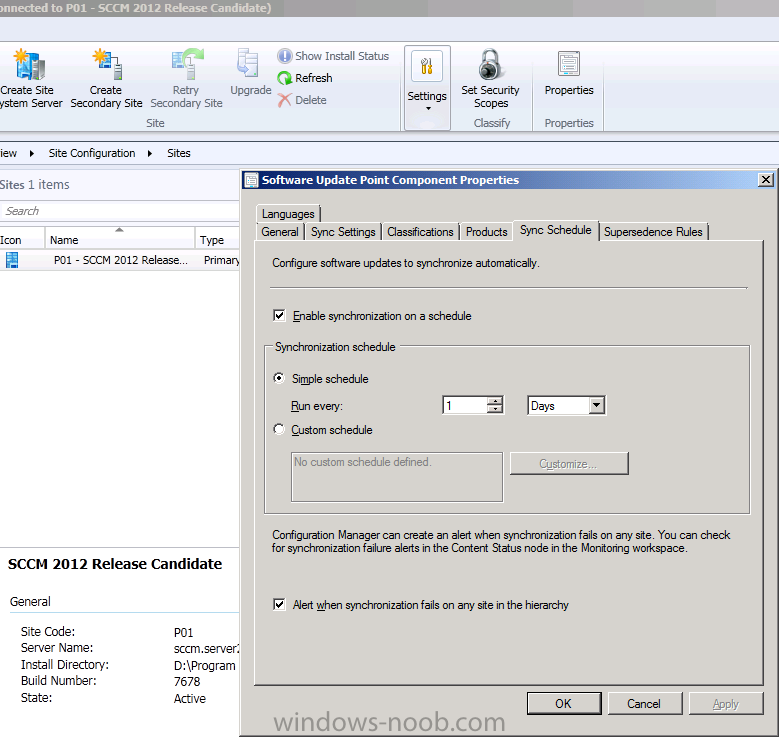Click the Set Security Scopes padlock icon
Screen dimensions: 779x737
[x=490, y=65]
